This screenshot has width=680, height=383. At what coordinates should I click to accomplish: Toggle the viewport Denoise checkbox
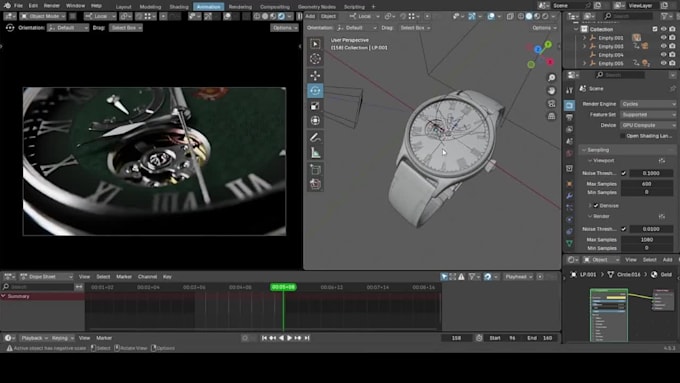click(x=596, y=206)
